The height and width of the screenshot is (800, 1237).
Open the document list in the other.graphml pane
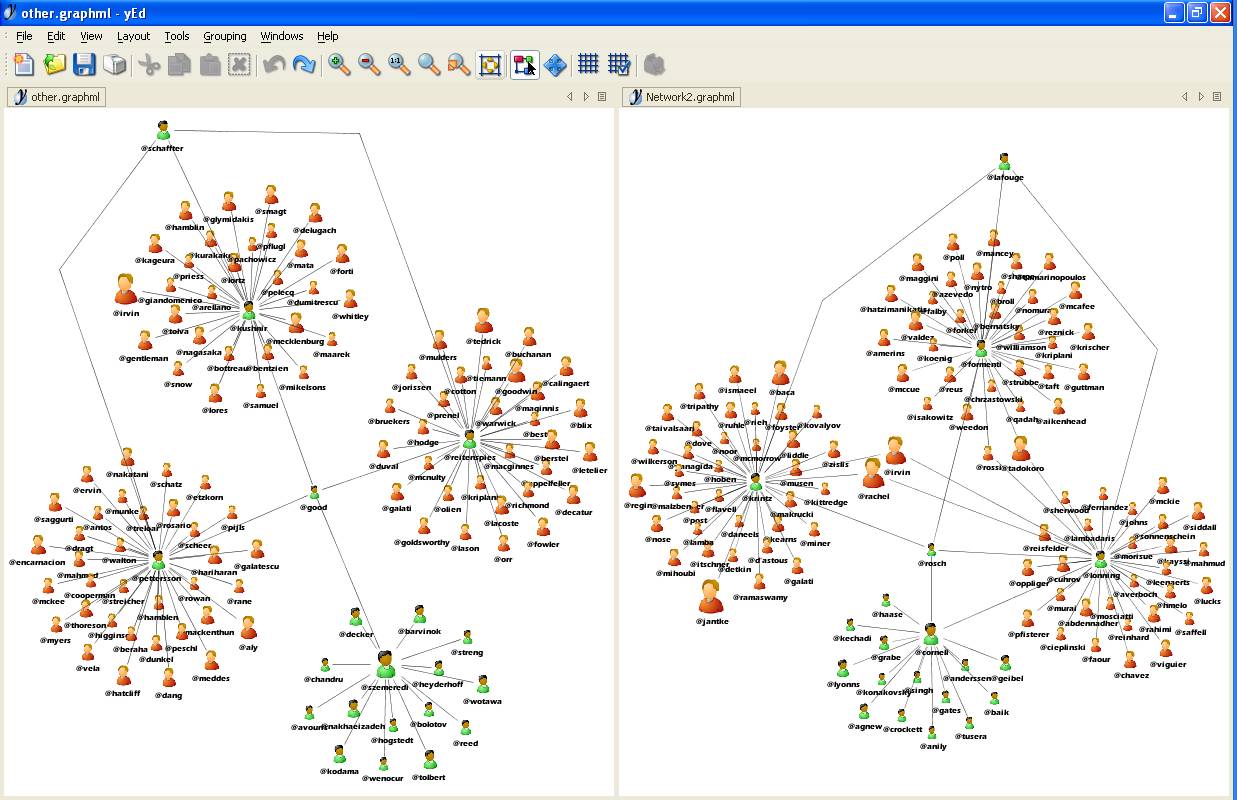point(602,97)
